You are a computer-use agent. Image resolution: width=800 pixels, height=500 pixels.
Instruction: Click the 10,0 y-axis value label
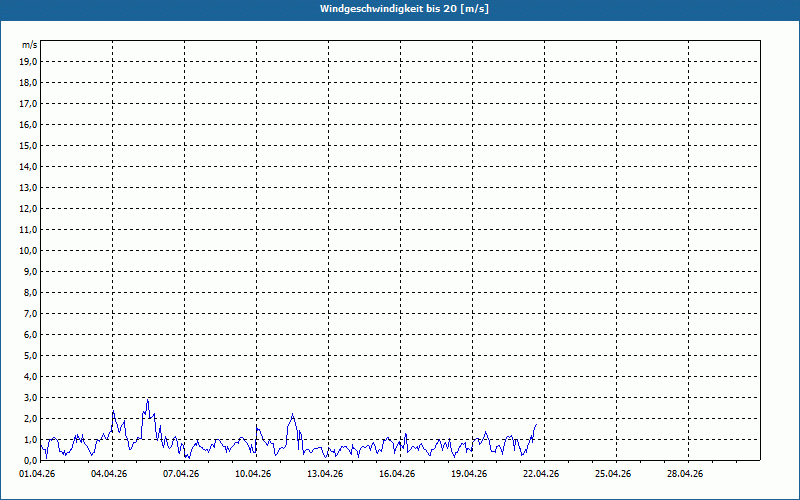pyautogui.click(x=29, y=251)
